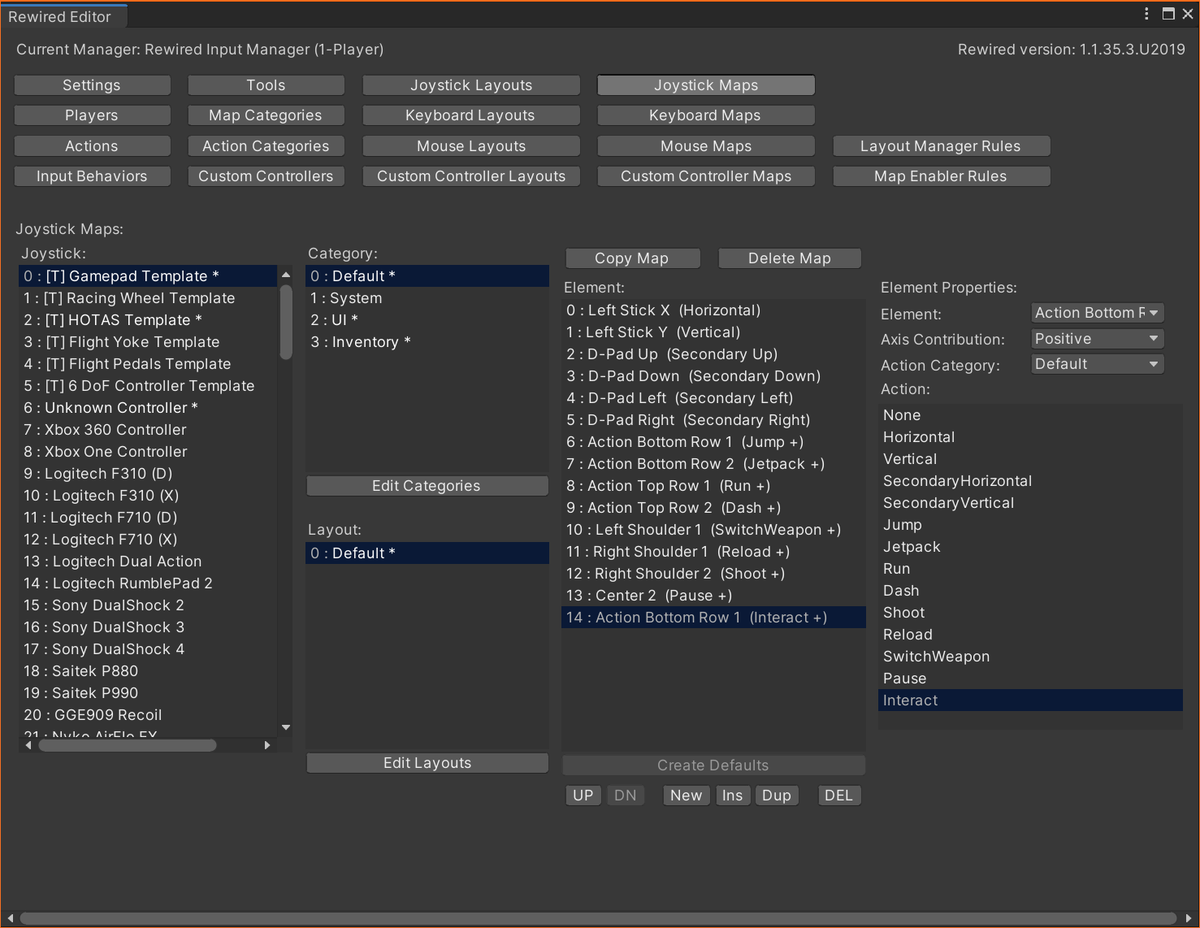Open the Element dropdown in Element Properties
This screenshot has height=928, width=1200.
(x=1097, y=313)
